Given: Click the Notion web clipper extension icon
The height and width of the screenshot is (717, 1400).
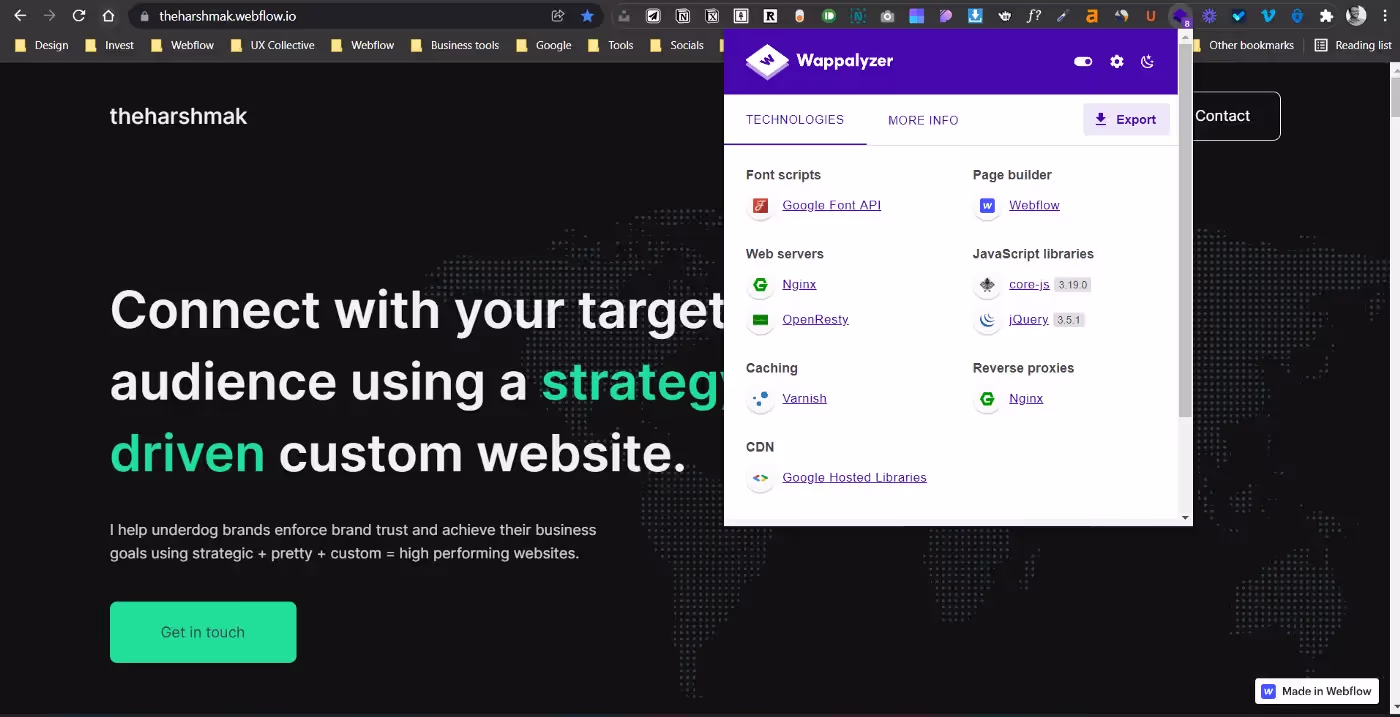Looking at the screenshot, I should tap(683, 16).
